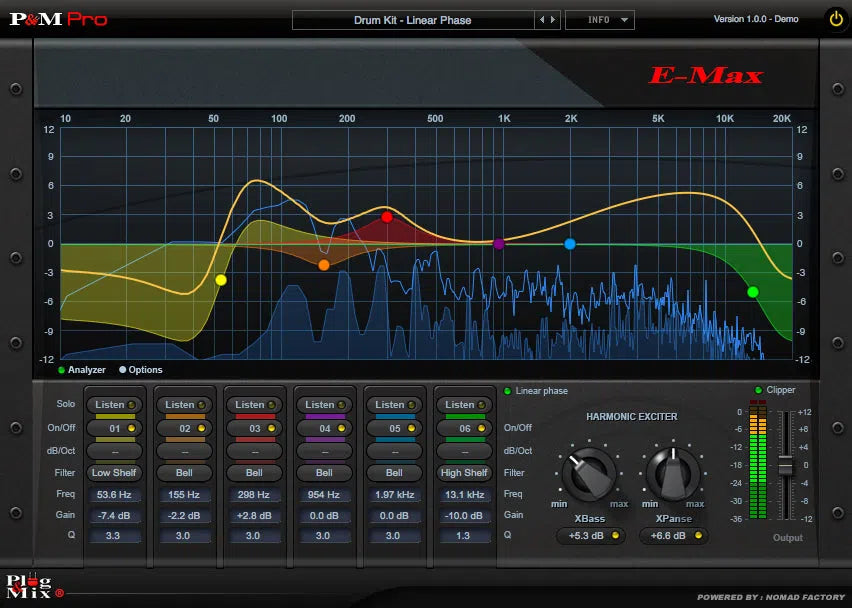The image size is (852, 608).
Task: Click the 954 Hz frequency field for band 04
Action: [324, 493]
